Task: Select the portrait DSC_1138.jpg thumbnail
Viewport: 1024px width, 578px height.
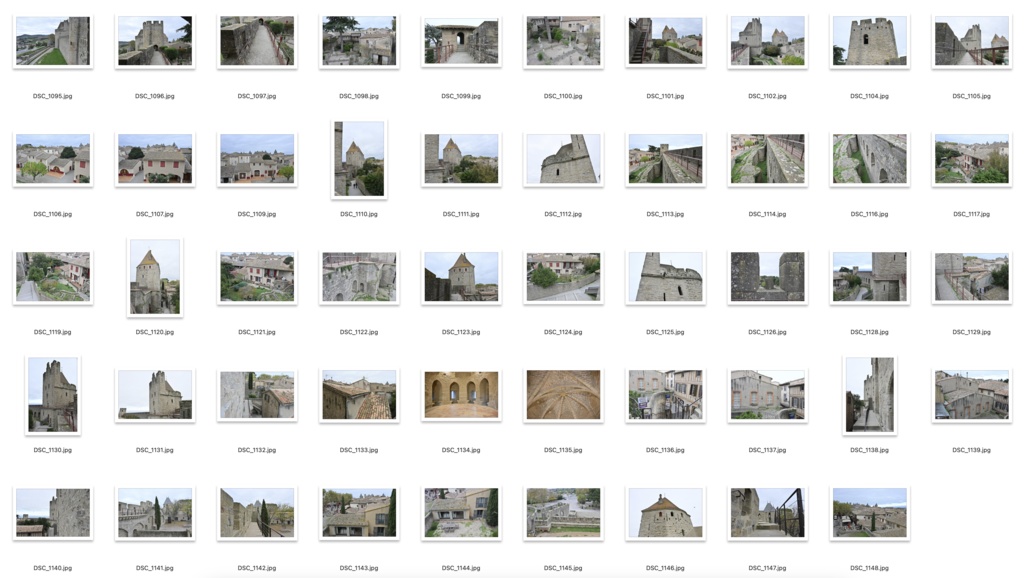Action: 869,395
